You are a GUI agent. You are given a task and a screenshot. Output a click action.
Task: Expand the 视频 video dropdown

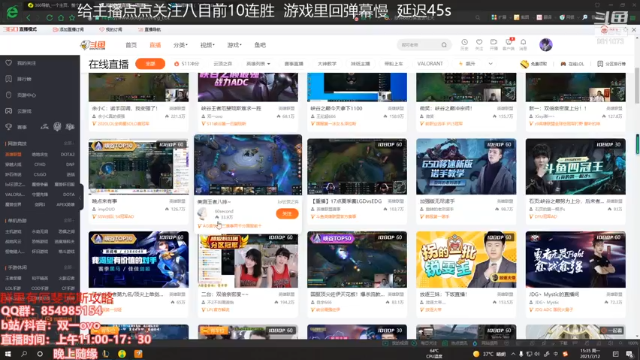coord(207,45)
